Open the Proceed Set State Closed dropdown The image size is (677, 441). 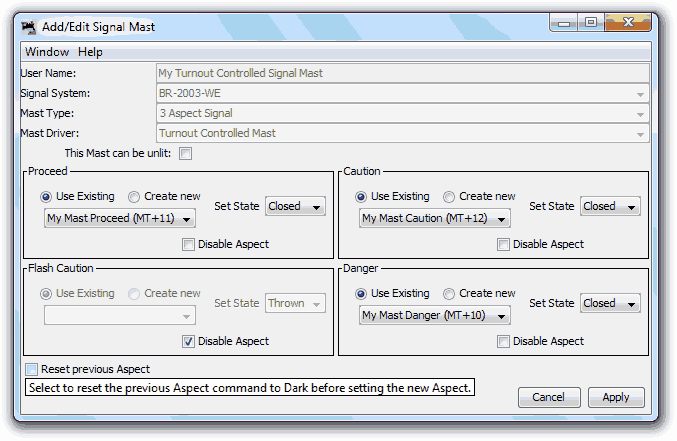click(295, 206)
